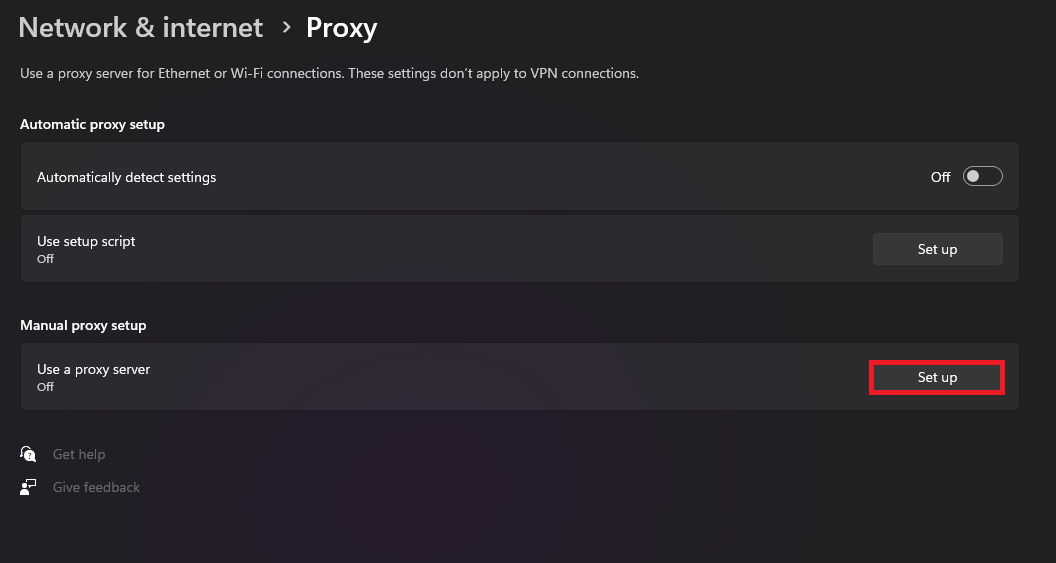The width and height of the screenshot is (1056, 563).
Task: Select the Use setup script row label
Action: (86, 241)
